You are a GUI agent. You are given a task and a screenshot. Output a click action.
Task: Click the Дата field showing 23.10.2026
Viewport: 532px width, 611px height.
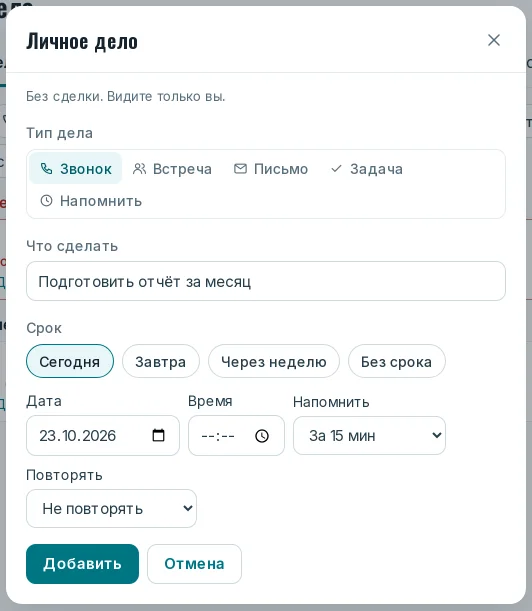point(103,435)
